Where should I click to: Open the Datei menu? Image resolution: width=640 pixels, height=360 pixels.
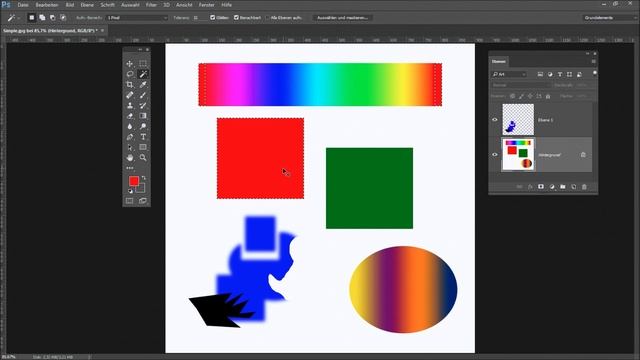23,5
